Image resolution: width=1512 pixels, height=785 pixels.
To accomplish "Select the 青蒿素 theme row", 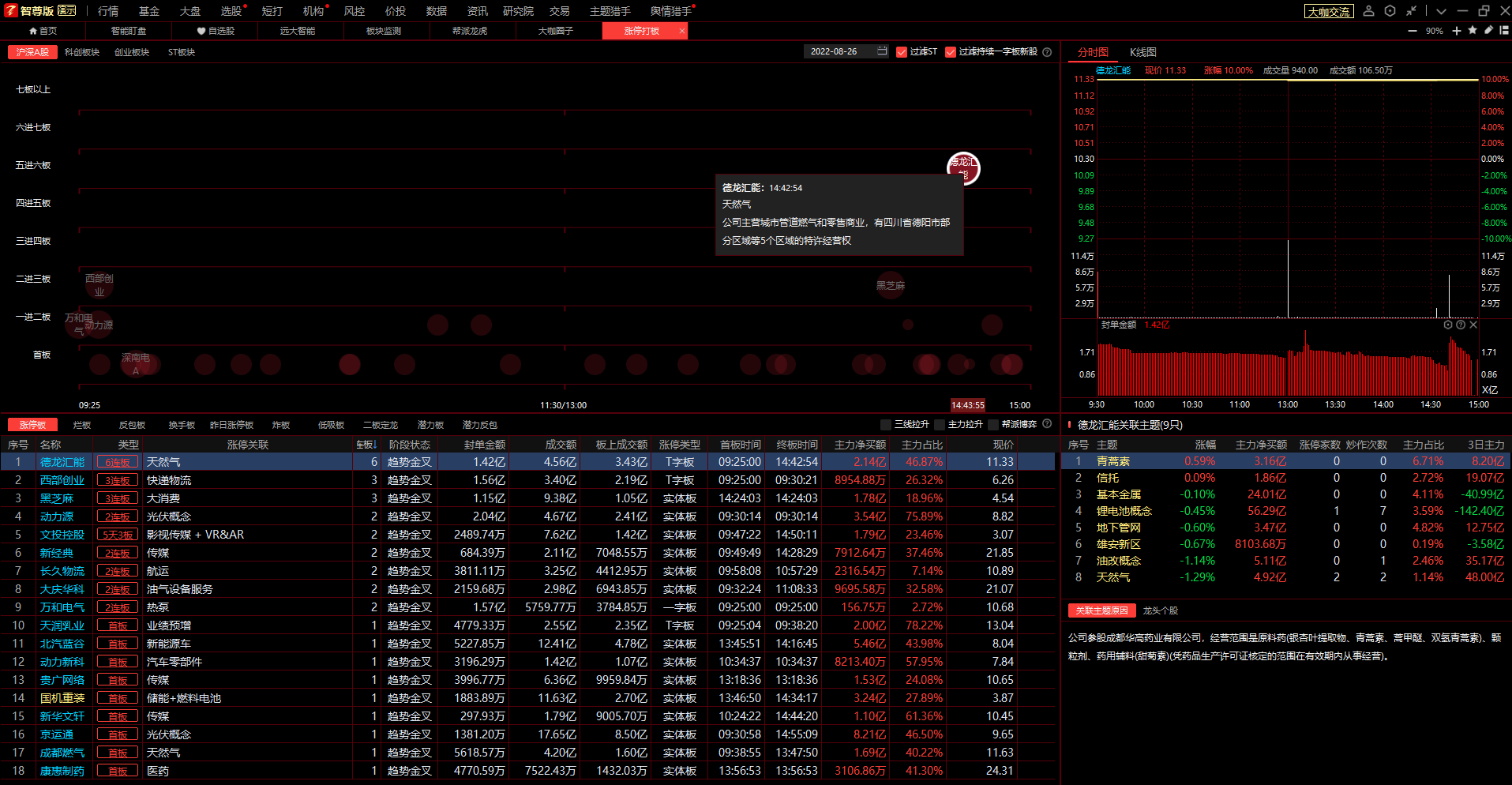I will click(x=1285, y=461).
